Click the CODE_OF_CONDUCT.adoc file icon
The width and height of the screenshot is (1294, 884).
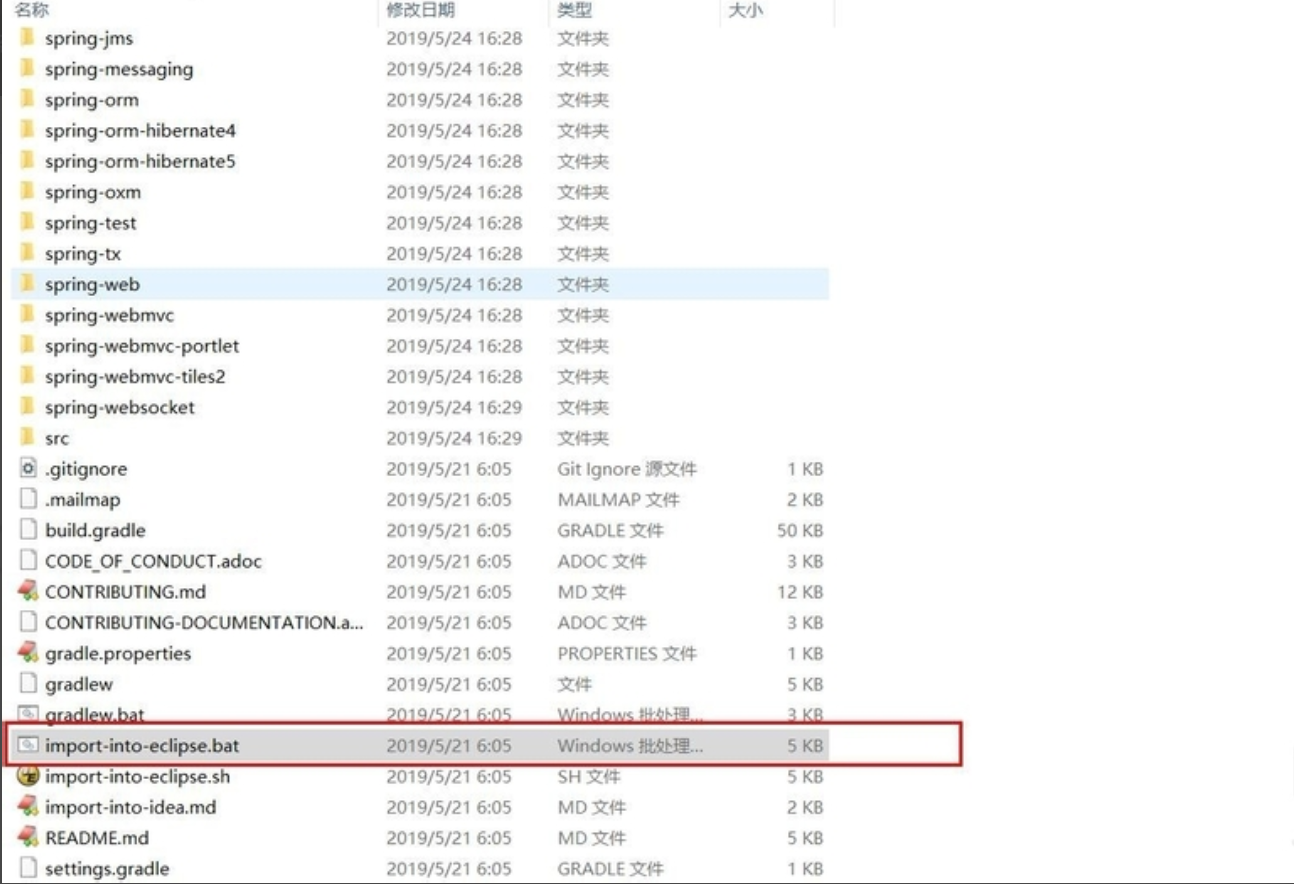(x=28, y=561)
